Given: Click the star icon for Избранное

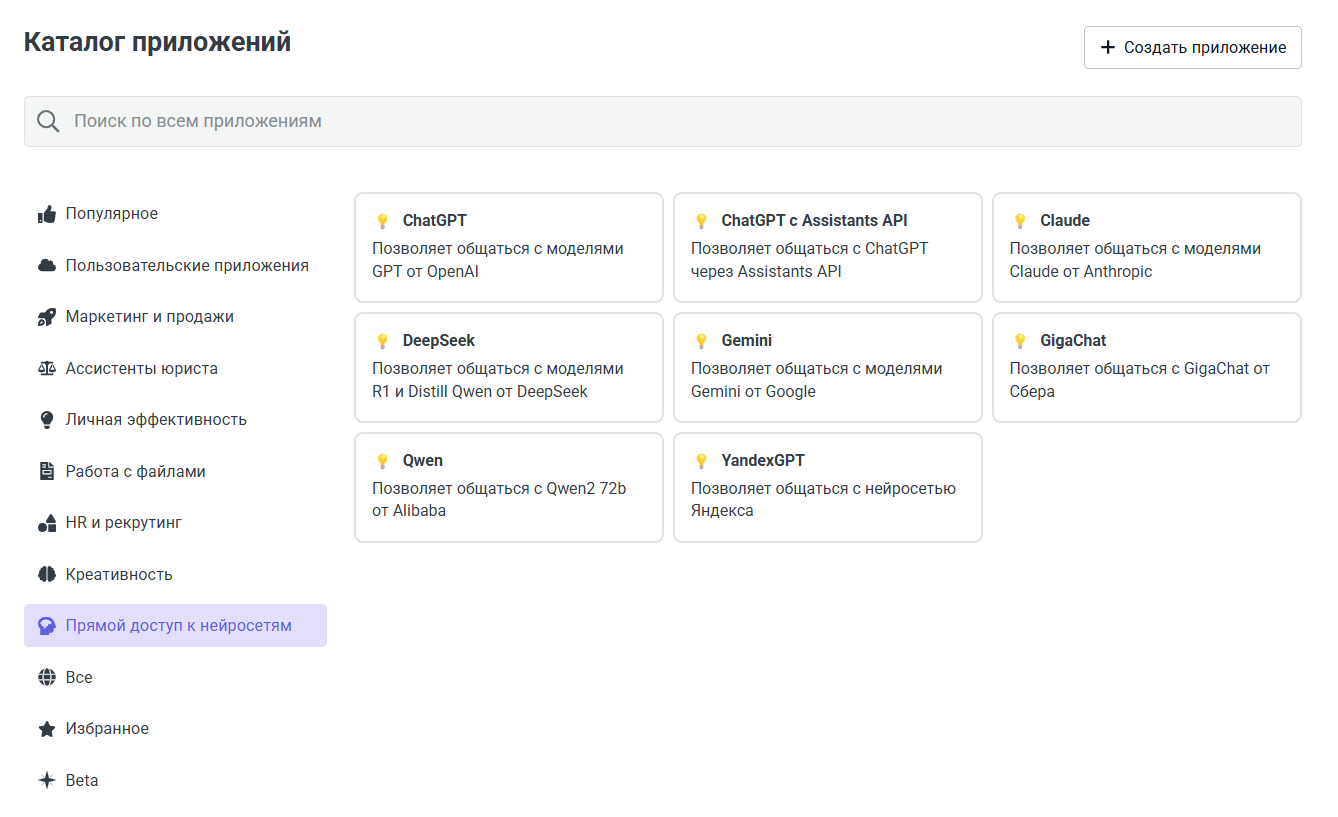Looking at the screenshot, I should tap(46, 729).
